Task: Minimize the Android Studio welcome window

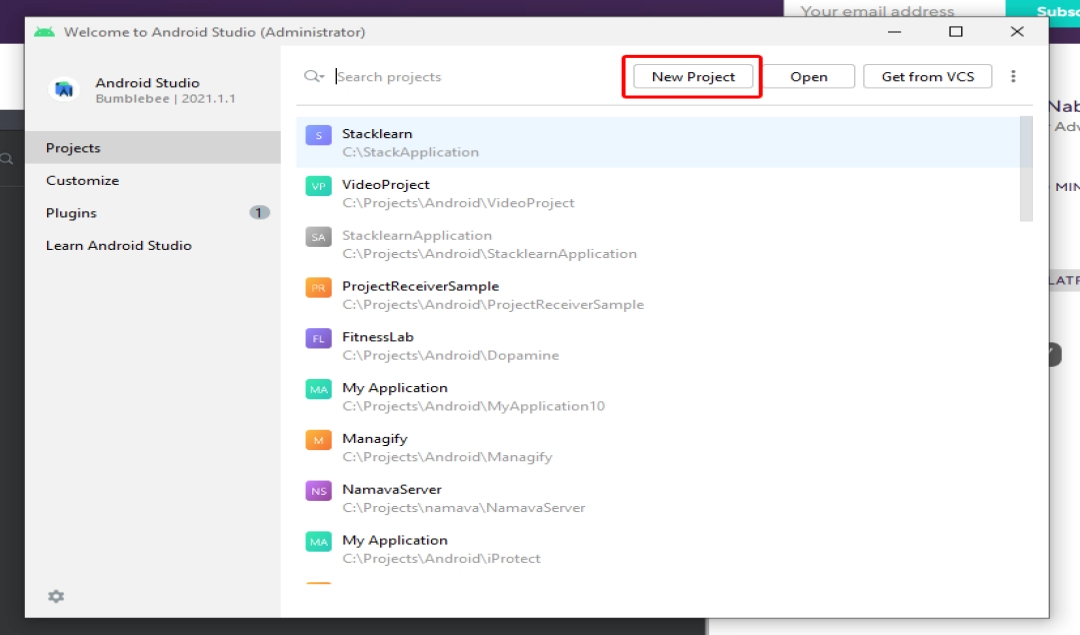Action: 894,32
